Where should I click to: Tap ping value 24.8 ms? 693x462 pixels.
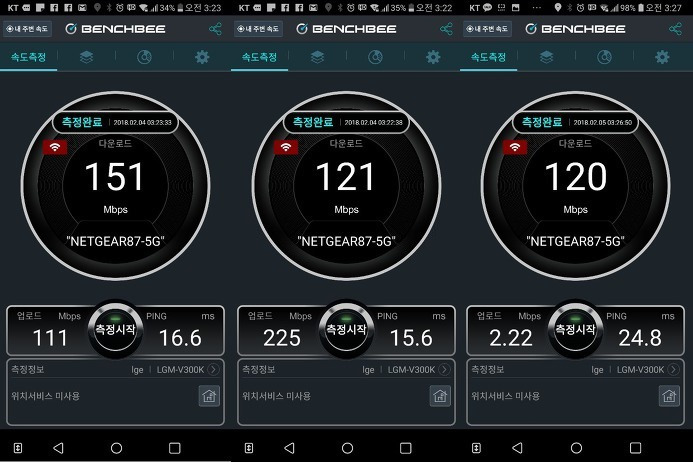coord(640,338)
